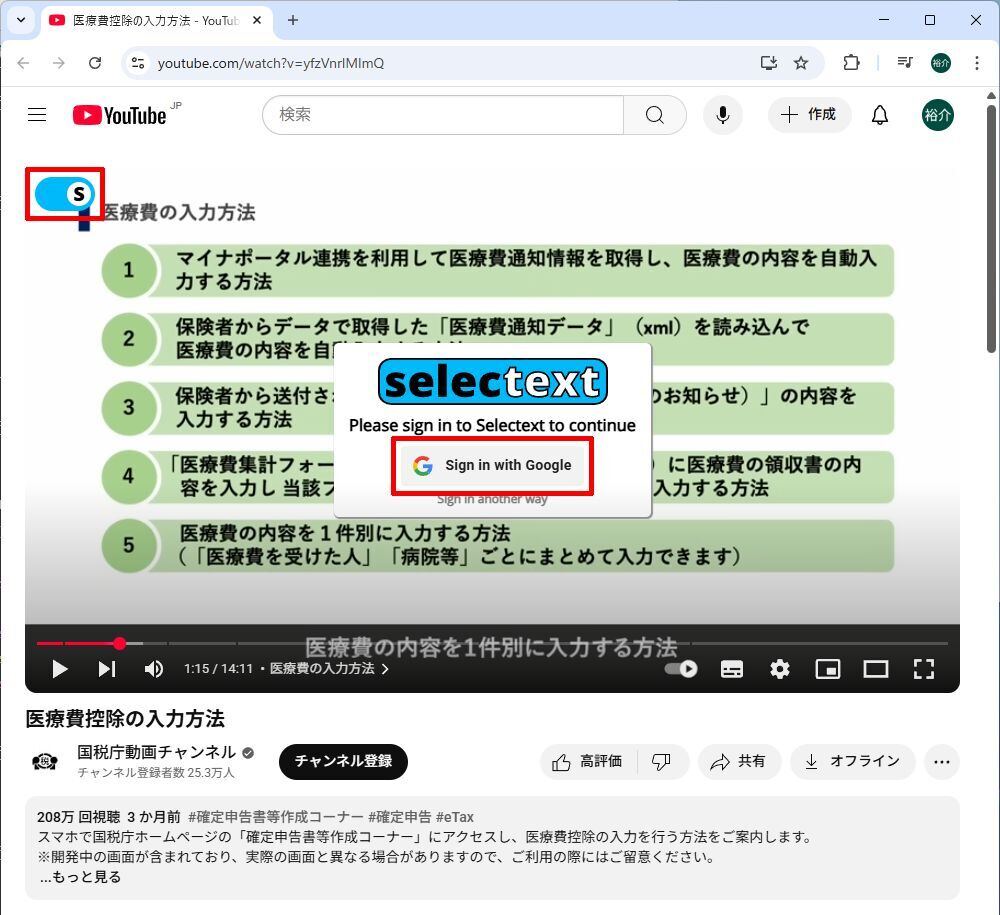Screen dimensions: 1000x915
Task: Bookmark this page with the star
Action: [x=801, y=62]
